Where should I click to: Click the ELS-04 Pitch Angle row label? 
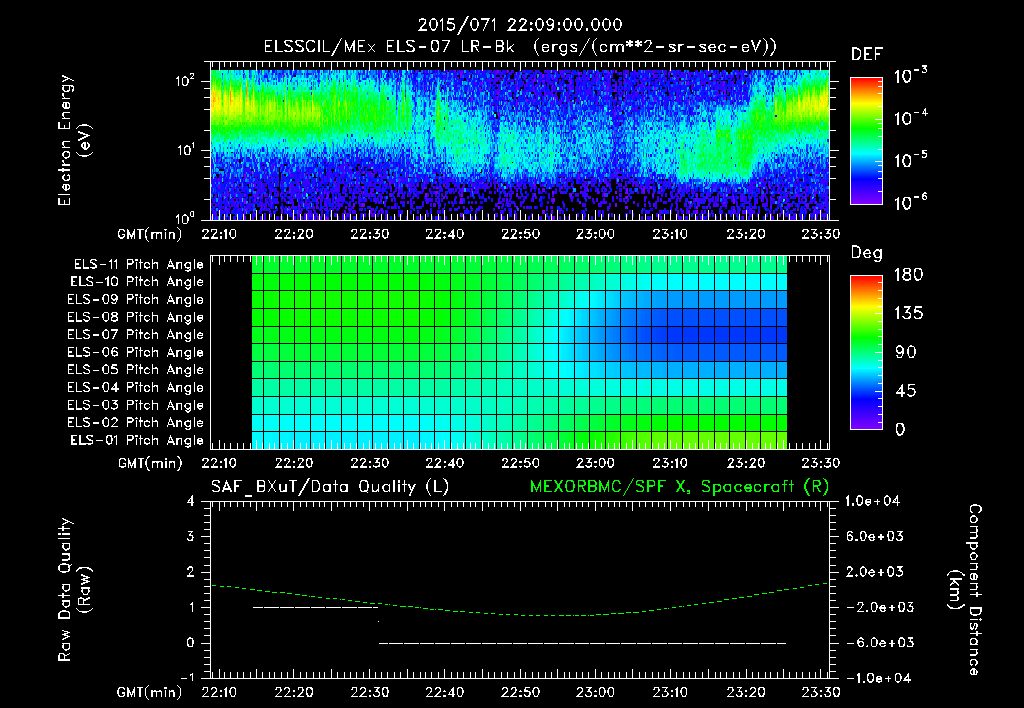click(x=136, y=387)
